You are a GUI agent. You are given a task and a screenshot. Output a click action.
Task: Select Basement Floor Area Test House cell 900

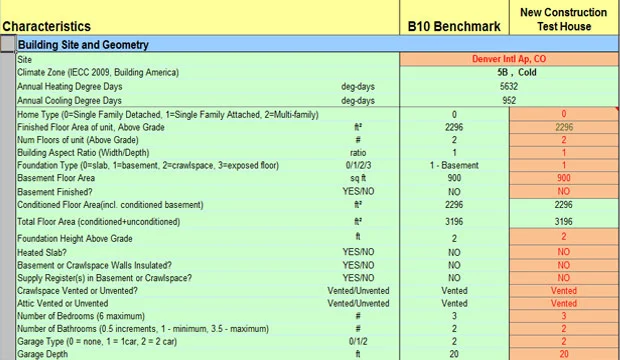coord(564,178)
